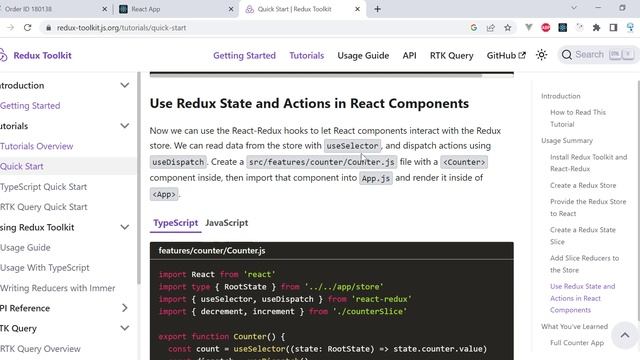
Task: Open Usage Guide in the sidebar
Action: click(x=25, y=248)
